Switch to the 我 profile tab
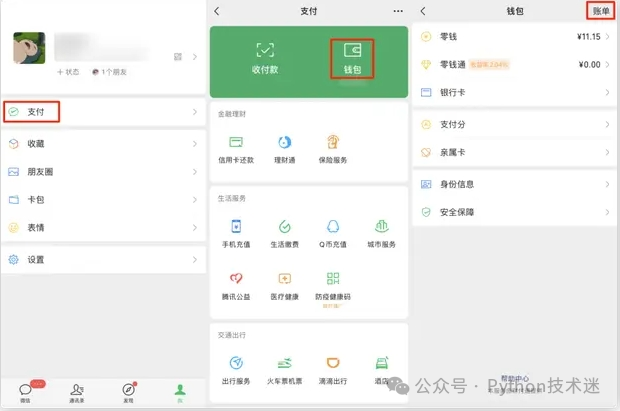620x411 pixels. click(x=180, y=393)
